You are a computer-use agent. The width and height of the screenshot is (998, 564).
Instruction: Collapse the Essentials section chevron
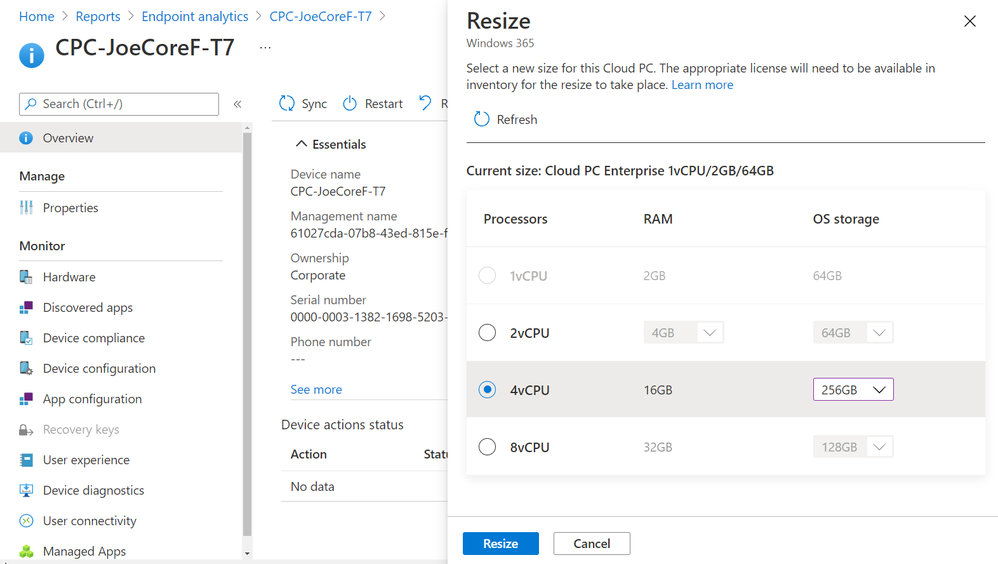(299, 144)
